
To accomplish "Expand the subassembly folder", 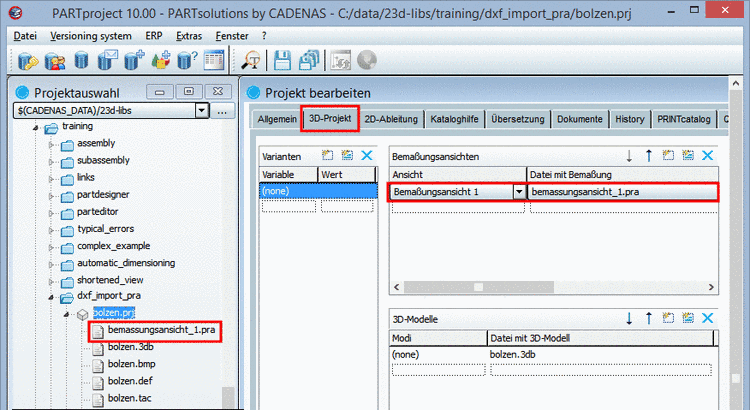I will 51,162.
